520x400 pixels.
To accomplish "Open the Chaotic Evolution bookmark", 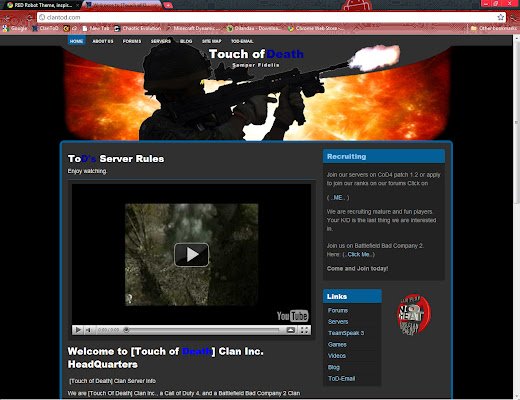I will coord(138,28).
